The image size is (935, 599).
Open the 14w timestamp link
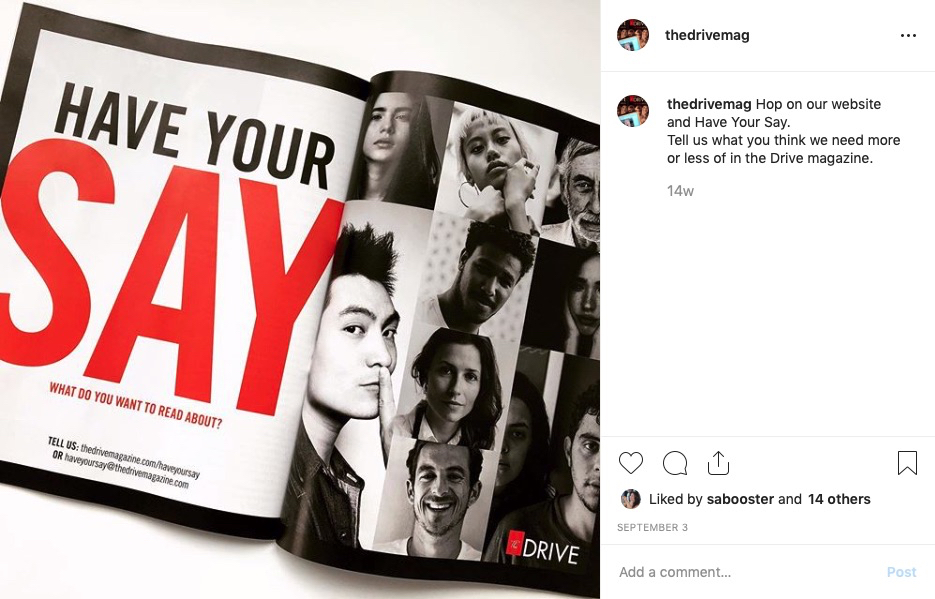point(680,191)
